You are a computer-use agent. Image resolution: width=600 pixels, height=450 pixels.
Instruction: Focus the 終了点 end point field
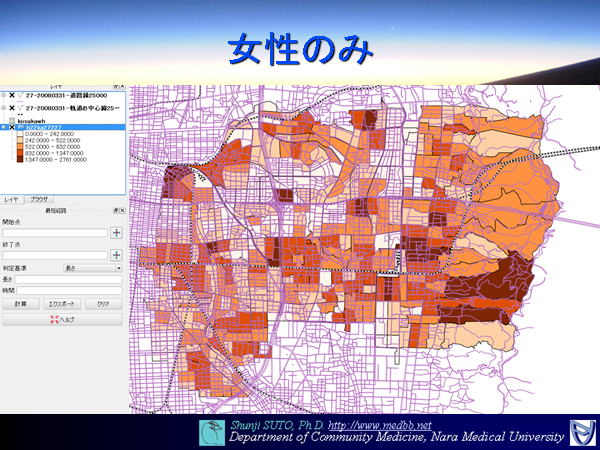click(x=55, y=255)
